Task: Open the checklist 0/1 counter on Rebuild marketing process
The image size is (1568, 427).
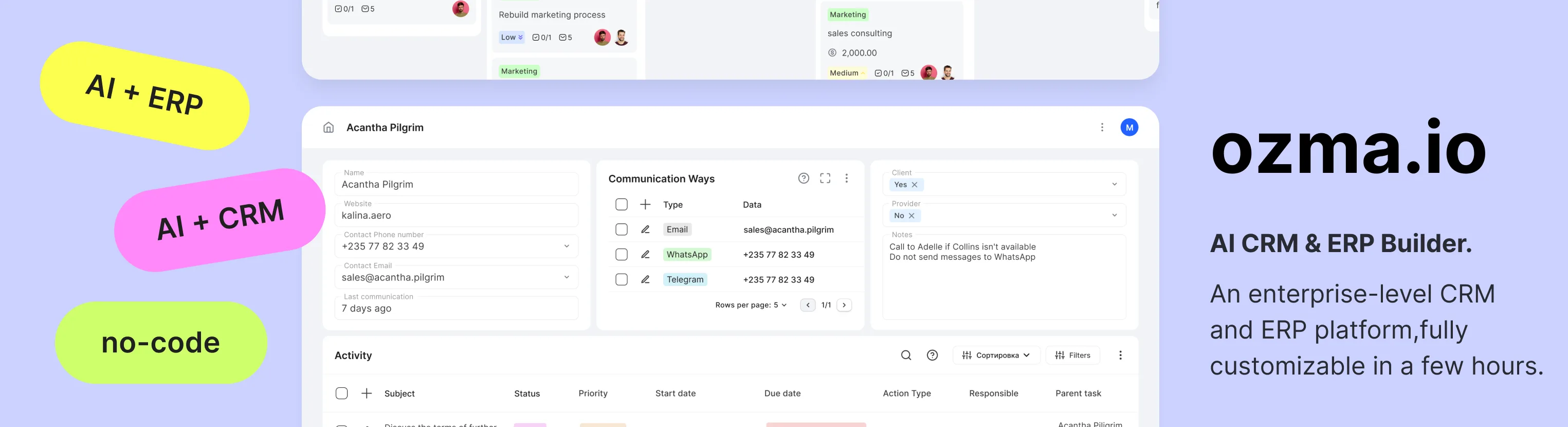Action: (541, 37)
